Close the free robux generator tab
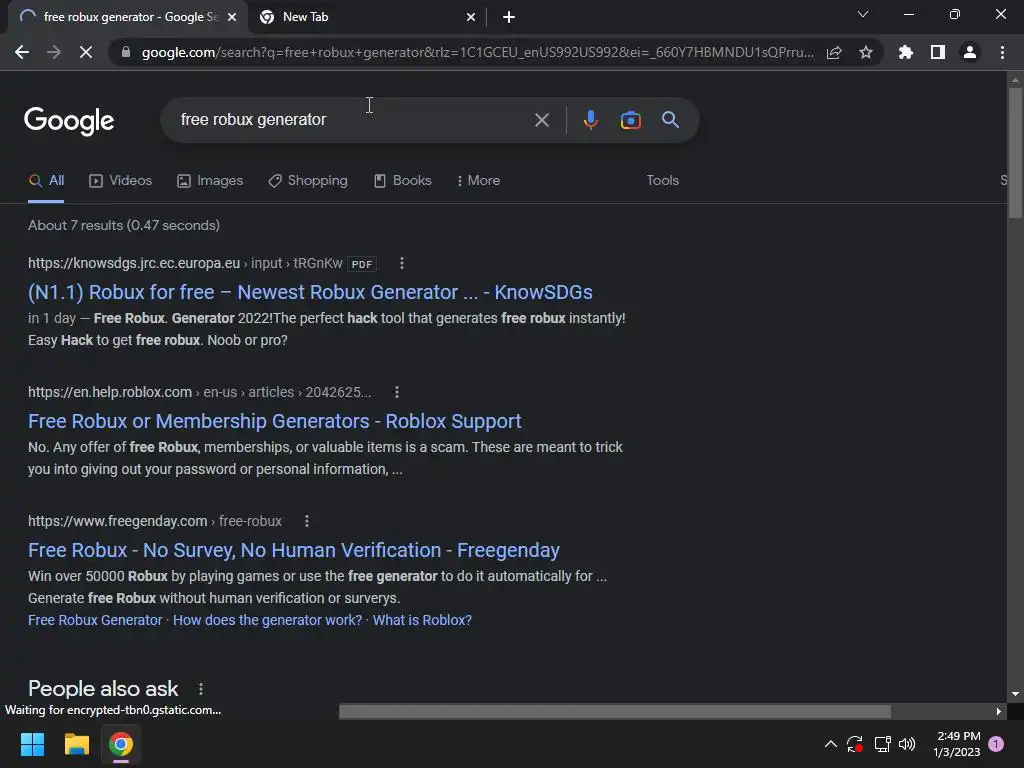 pyautogui.click(x=232, y=17)
